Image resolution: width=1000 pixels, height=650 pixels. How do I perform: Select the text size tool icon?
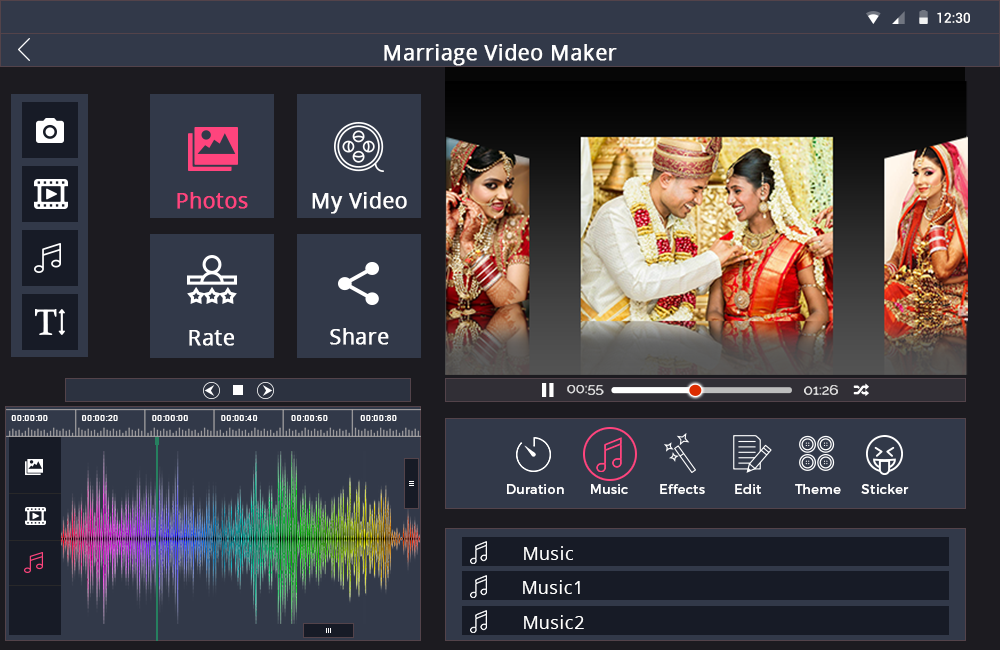point(49,321)
